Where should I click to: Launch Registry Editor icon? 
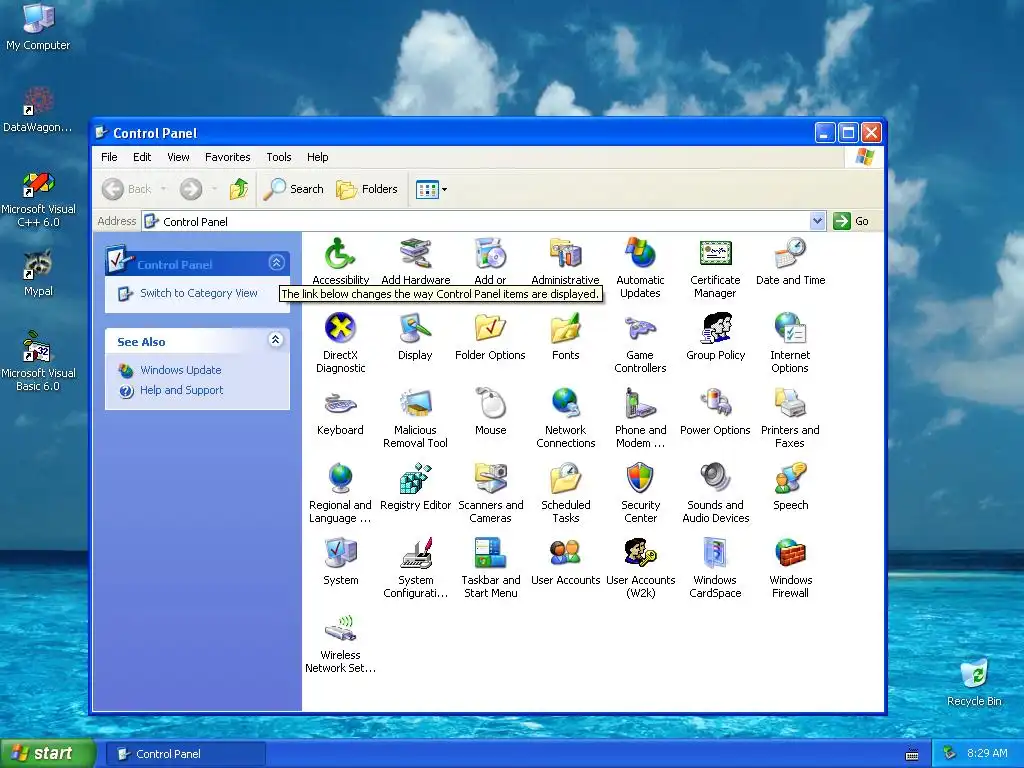pyautogui.click(x=415, y=478)
